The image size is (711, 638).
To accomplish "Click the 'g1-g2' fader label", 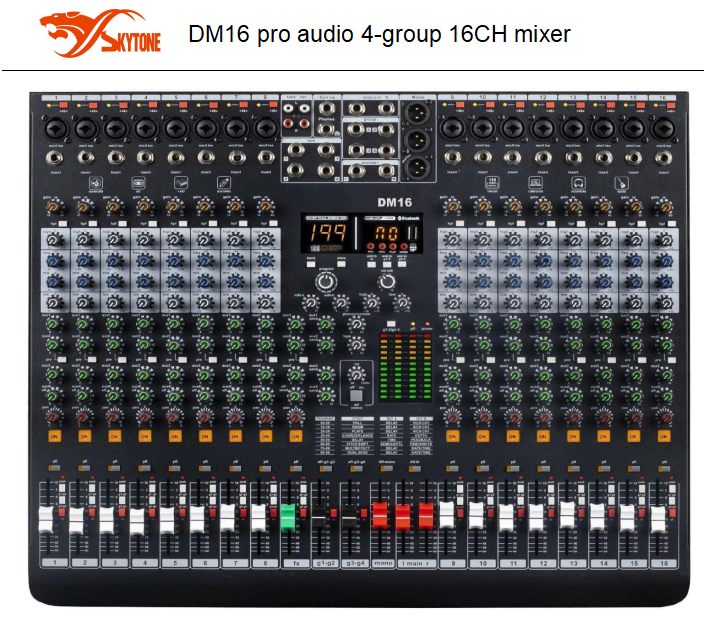I will [x=325, y=563].
